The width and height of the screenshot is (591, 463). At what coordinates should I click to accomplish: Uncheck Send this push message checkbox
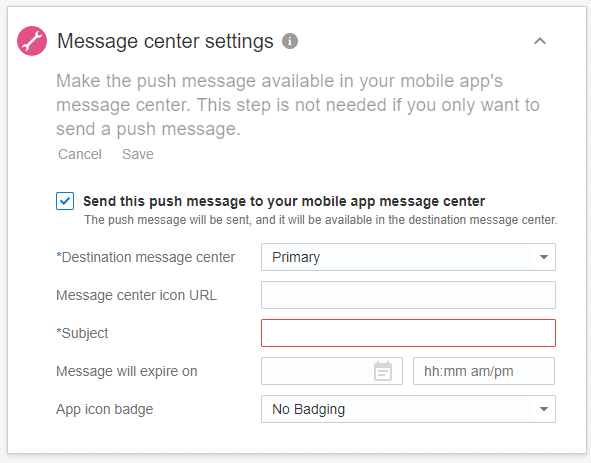[65, 201]
